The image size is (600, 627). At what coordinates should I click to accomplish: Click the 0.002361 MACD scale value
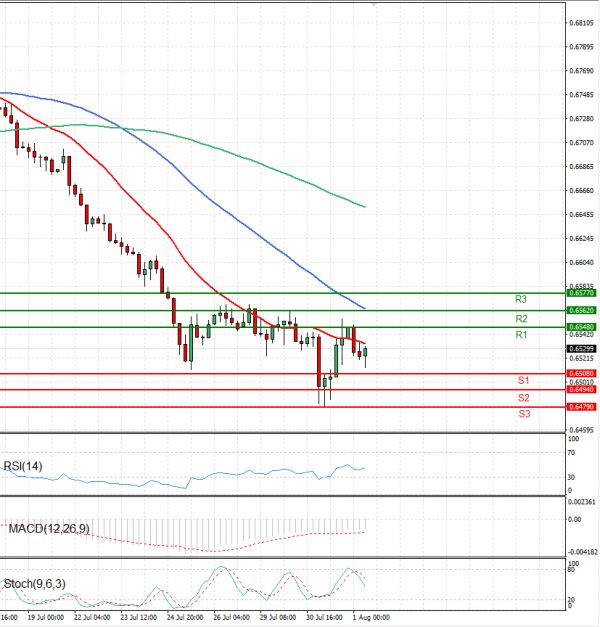pyautogui.click(x=582, y=502)
